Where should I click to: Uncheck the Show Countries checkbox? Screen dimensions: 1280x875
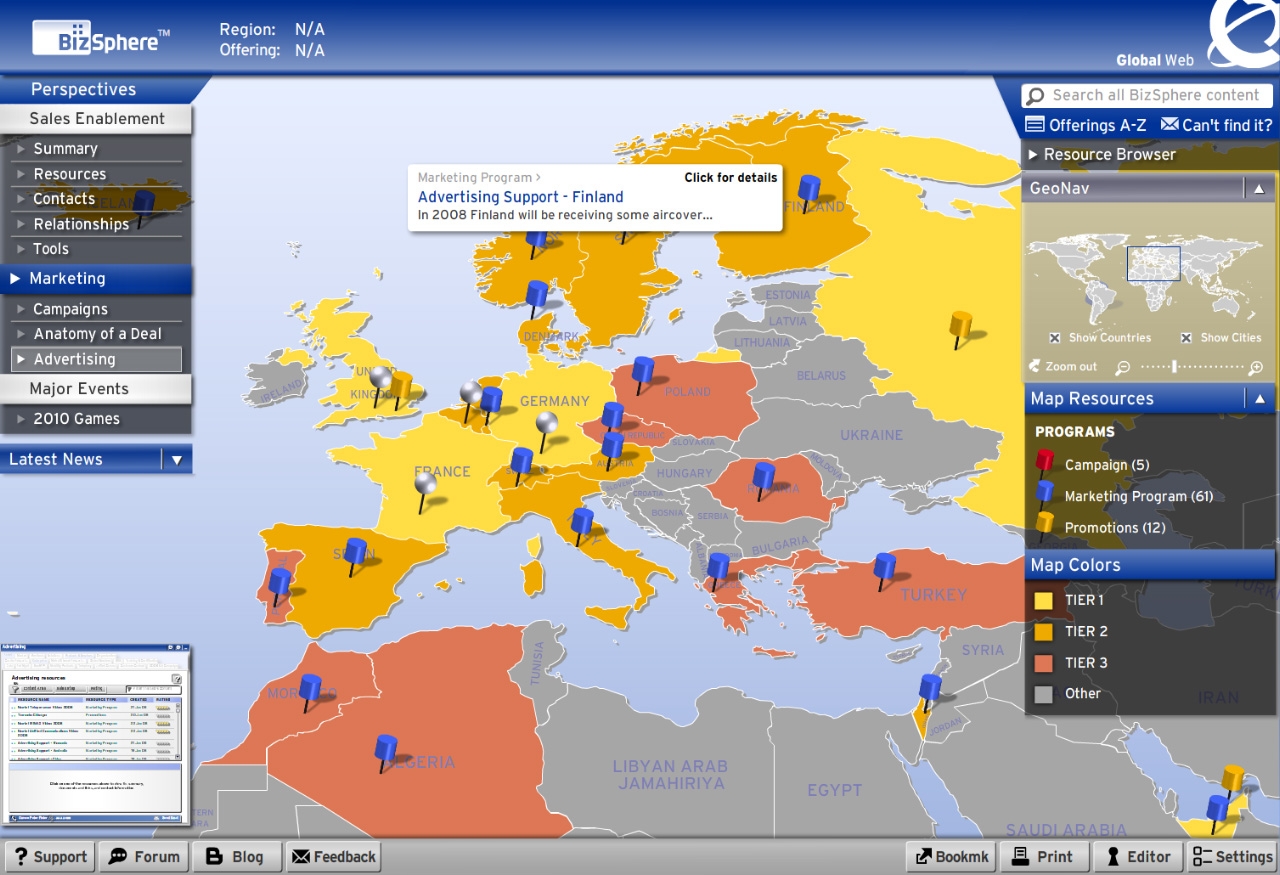(x=1055, y=338)
